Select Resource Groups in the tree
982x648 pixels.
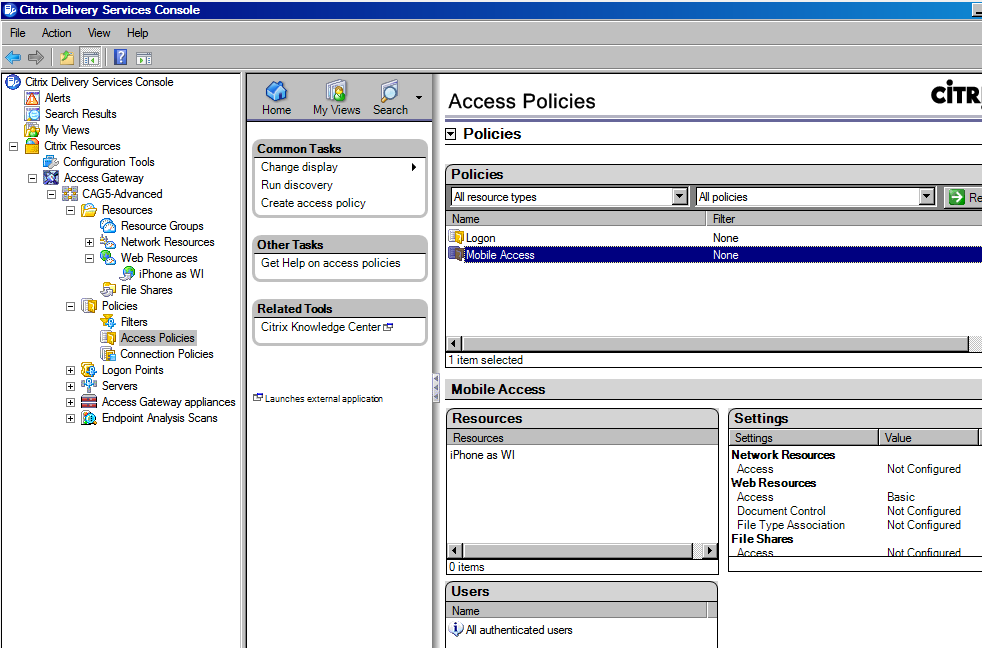coord(162,226)
